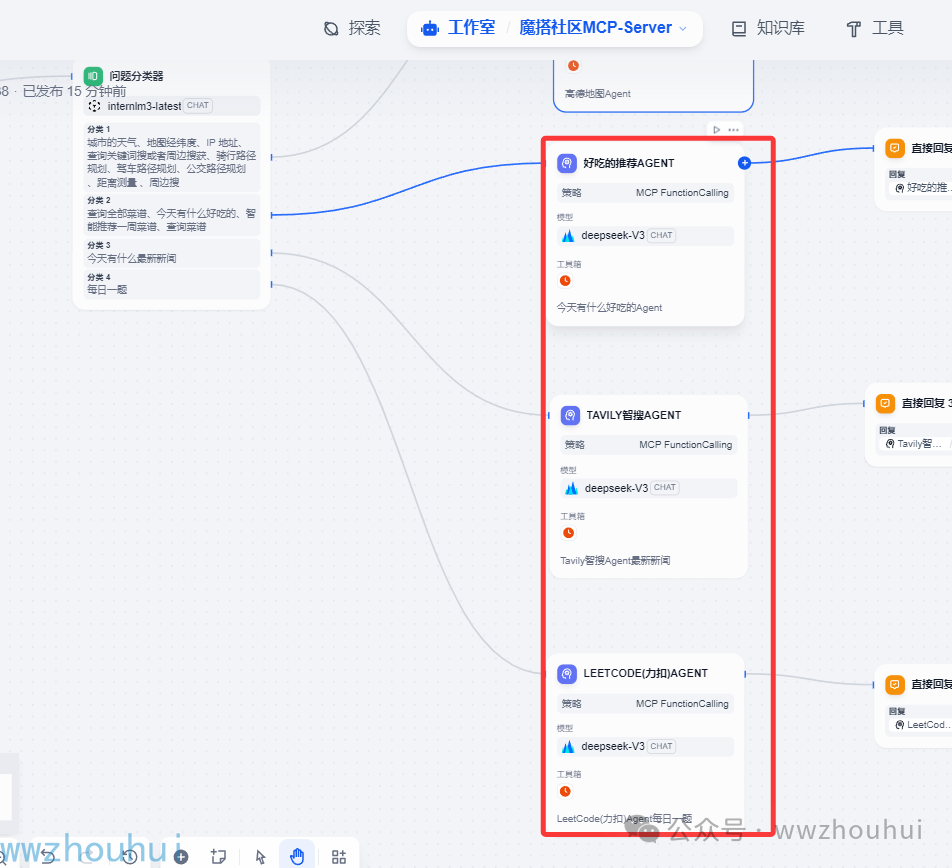Image resolution: width=952 pixels, height=868 pixels.
Task: Click the organize nodes layout icon
Action: pyautogui.click(x=339, y=857)
